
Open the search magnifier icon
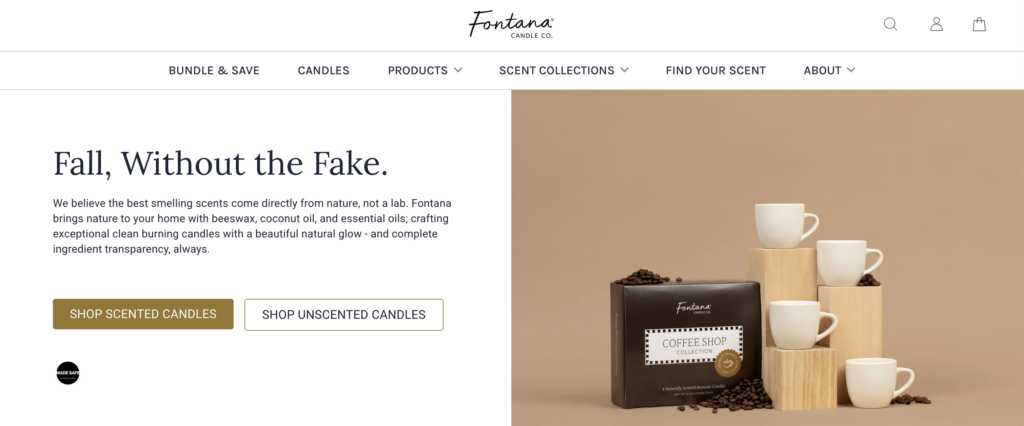pos(890,24)
